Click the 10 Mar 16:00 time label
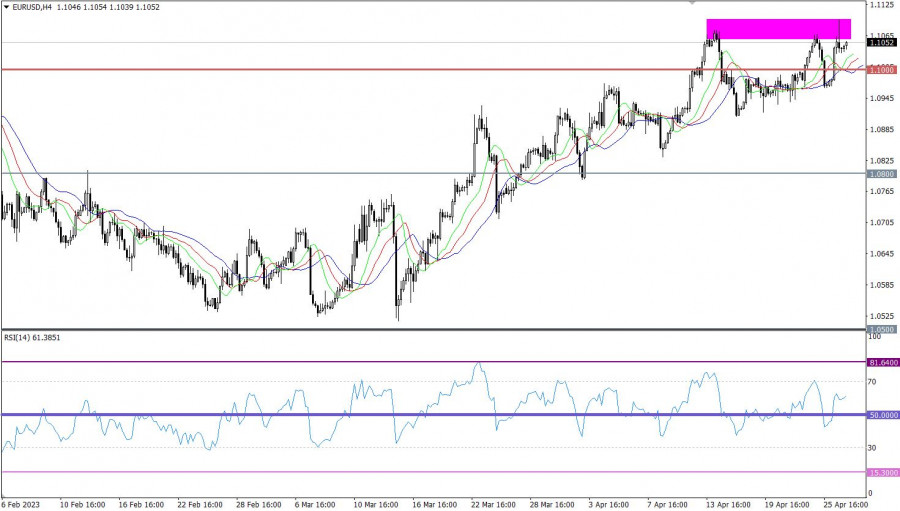This screenshot has height=511, width=900. pos(375,505)
